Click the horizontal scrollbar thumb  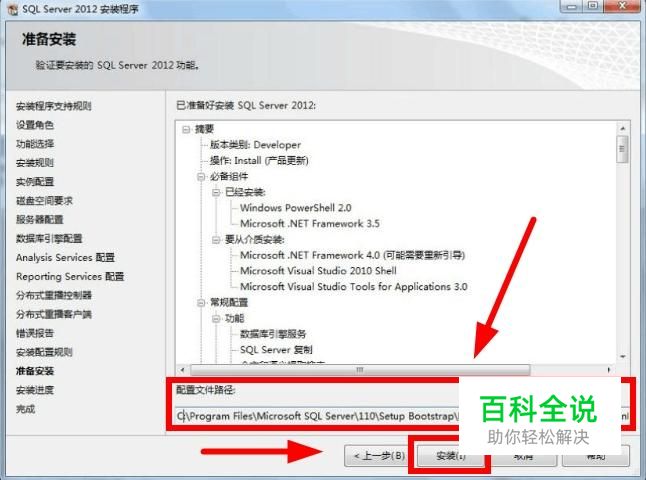pos(360,370)
